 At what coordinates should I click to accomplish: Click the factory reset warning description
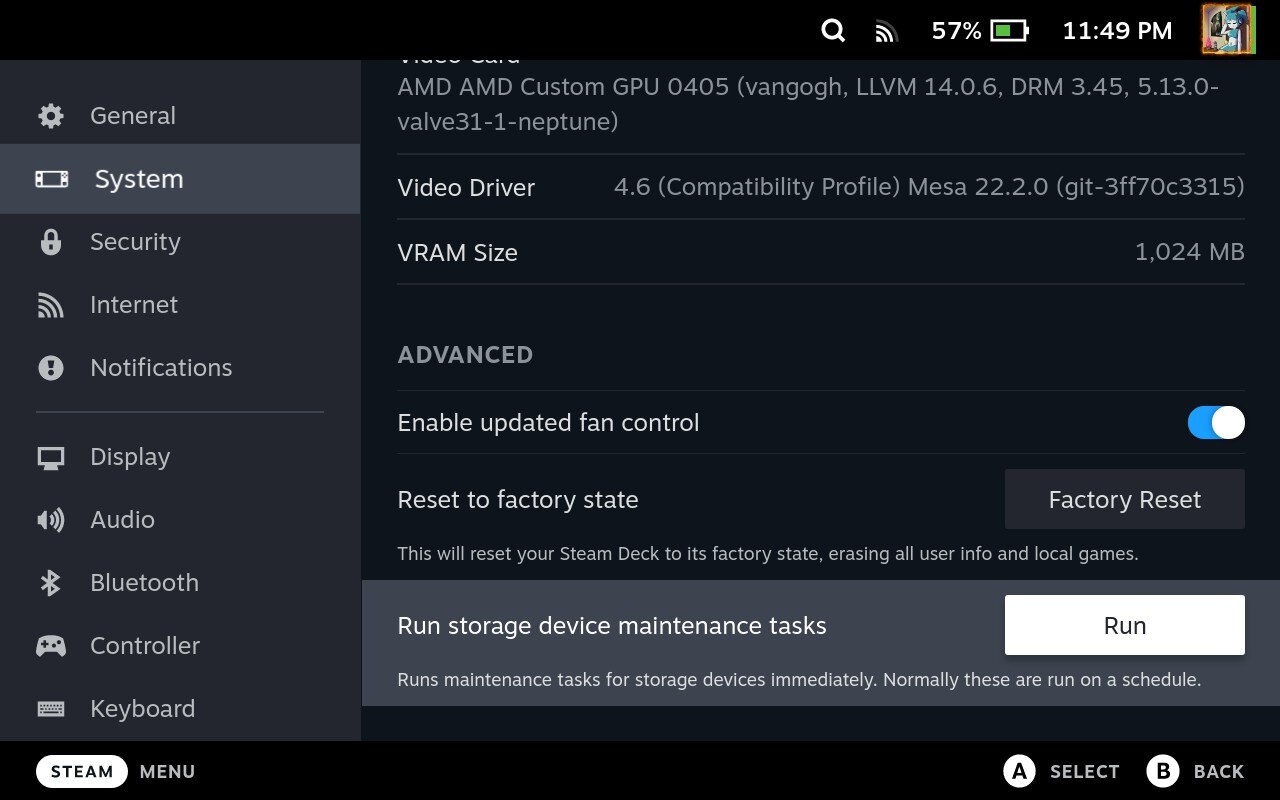(768, 553)
